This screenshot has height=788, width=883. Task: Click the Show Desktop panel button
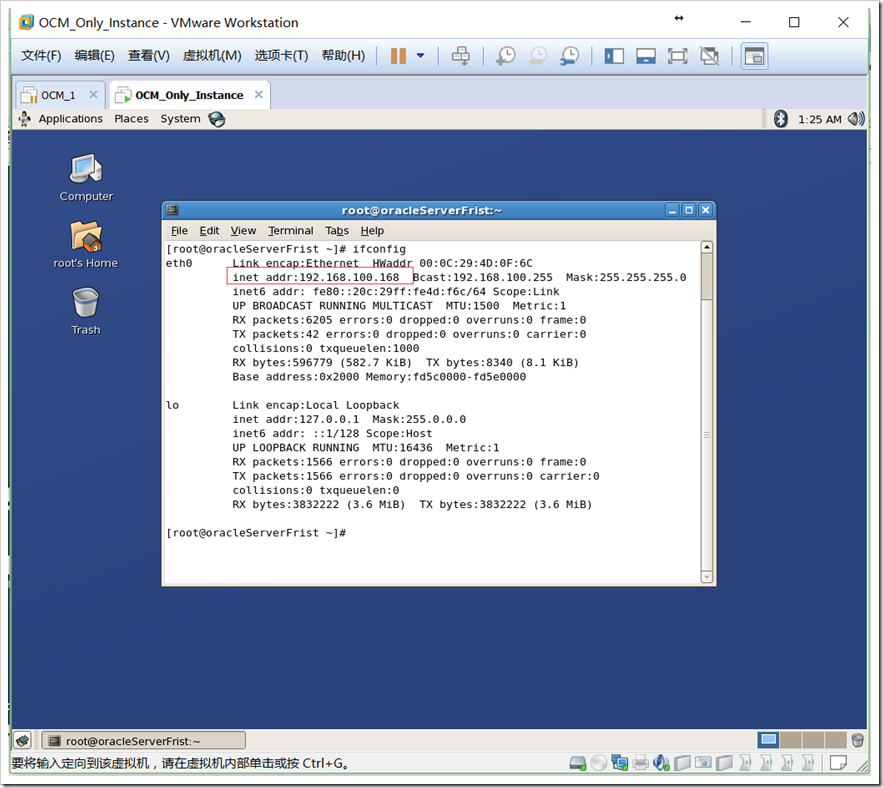pyautogui.click(x=23, y=740)
